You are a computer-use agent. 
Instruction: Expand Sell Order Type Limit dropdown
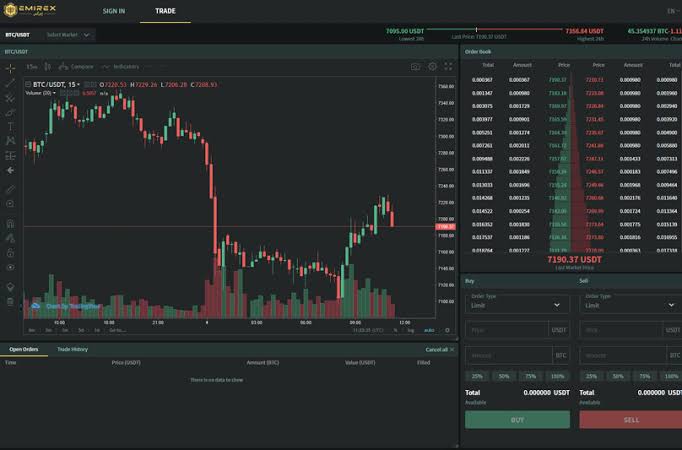(631, 304)
